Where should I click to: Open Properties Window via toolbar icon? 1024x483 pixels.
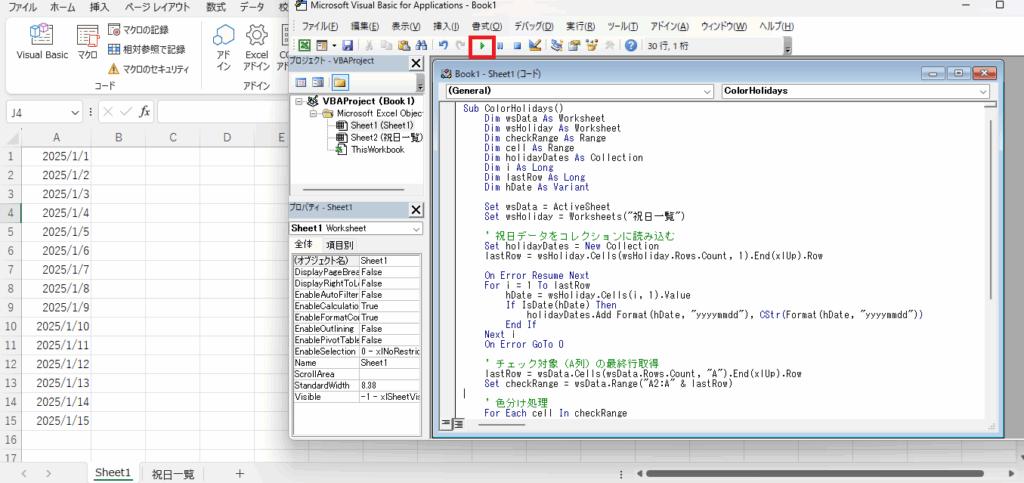tap(575, 46)
